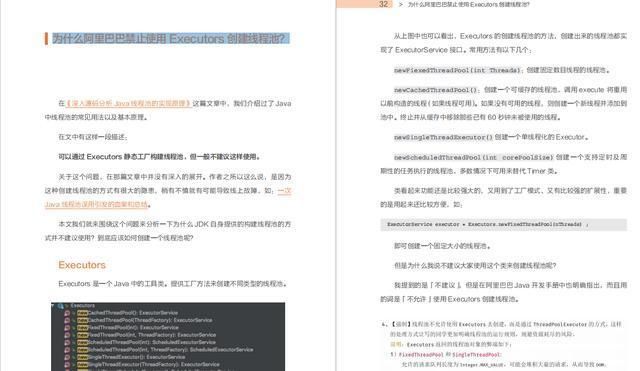Click the line '但是为什么我说不建议大家使用这个类来创建线程池呢?'
Image resolution: width=640 pixels, height=371 pixels.
point(475,266)
